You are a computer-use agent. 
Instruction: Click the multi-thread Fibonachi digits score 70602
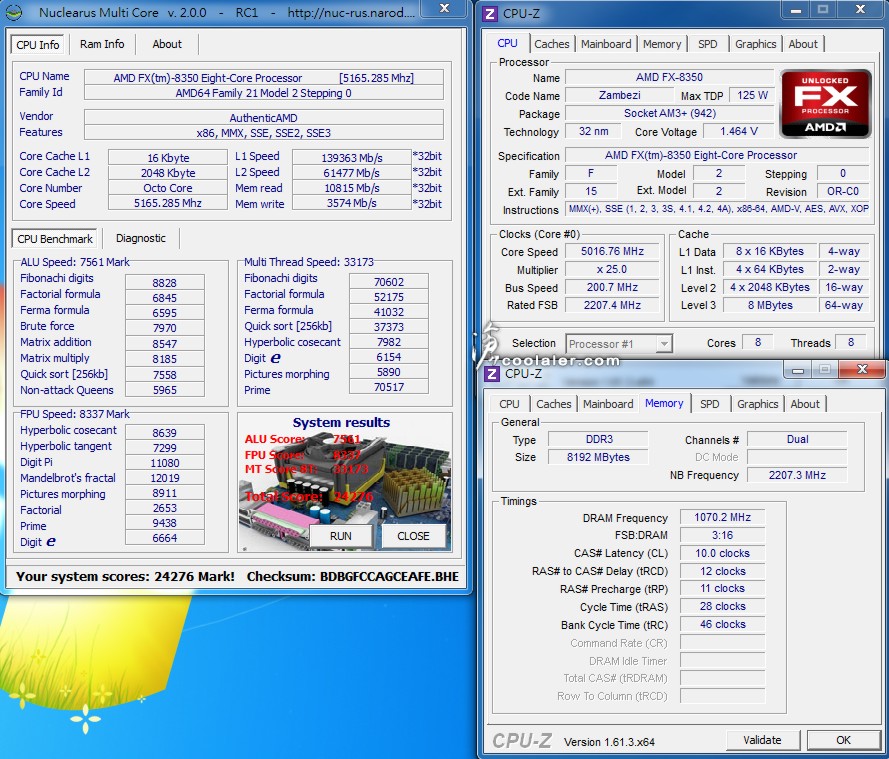coord(389,282)
